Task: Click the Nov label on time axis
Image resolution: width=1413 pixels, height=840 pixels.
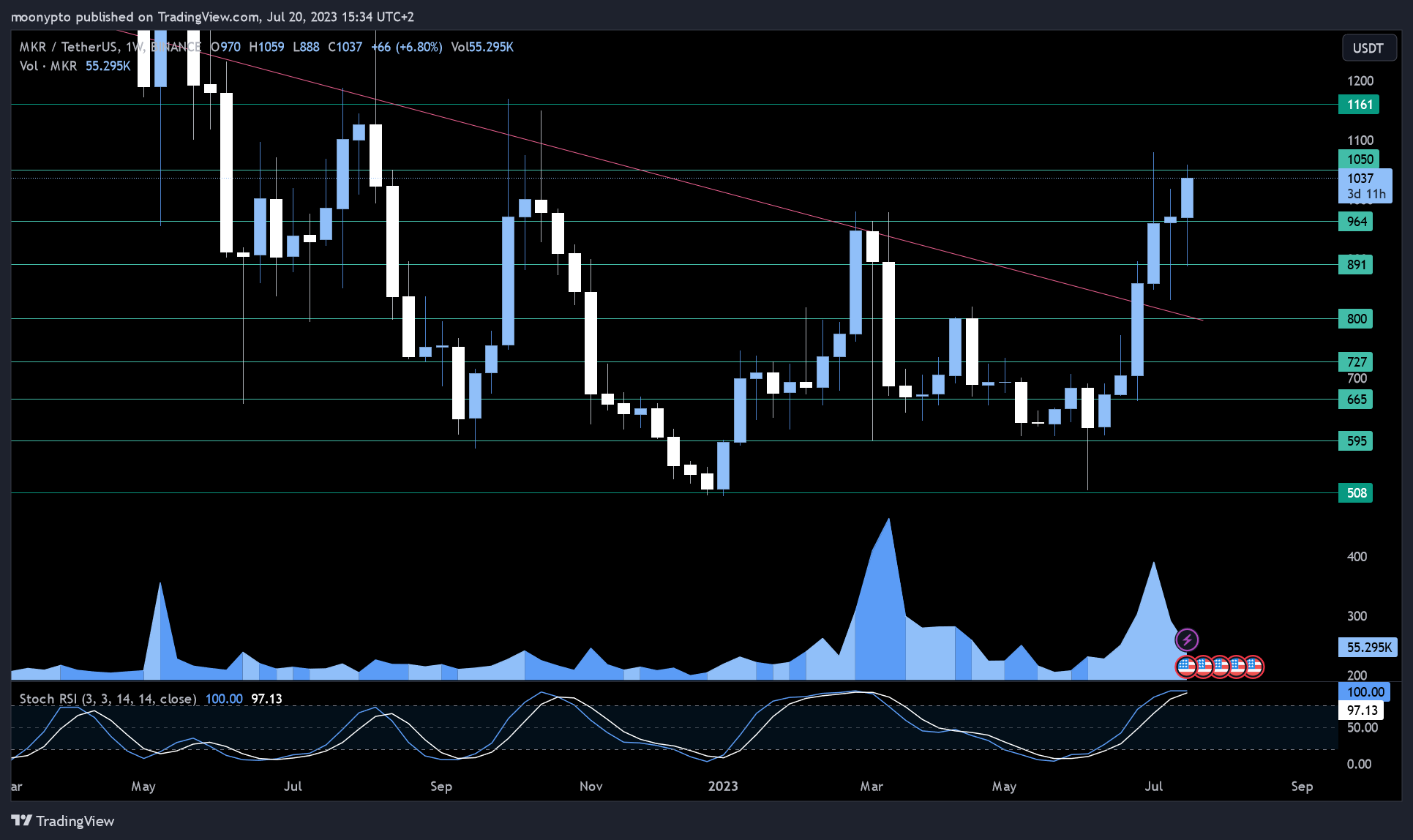Action: coord(591,787)
